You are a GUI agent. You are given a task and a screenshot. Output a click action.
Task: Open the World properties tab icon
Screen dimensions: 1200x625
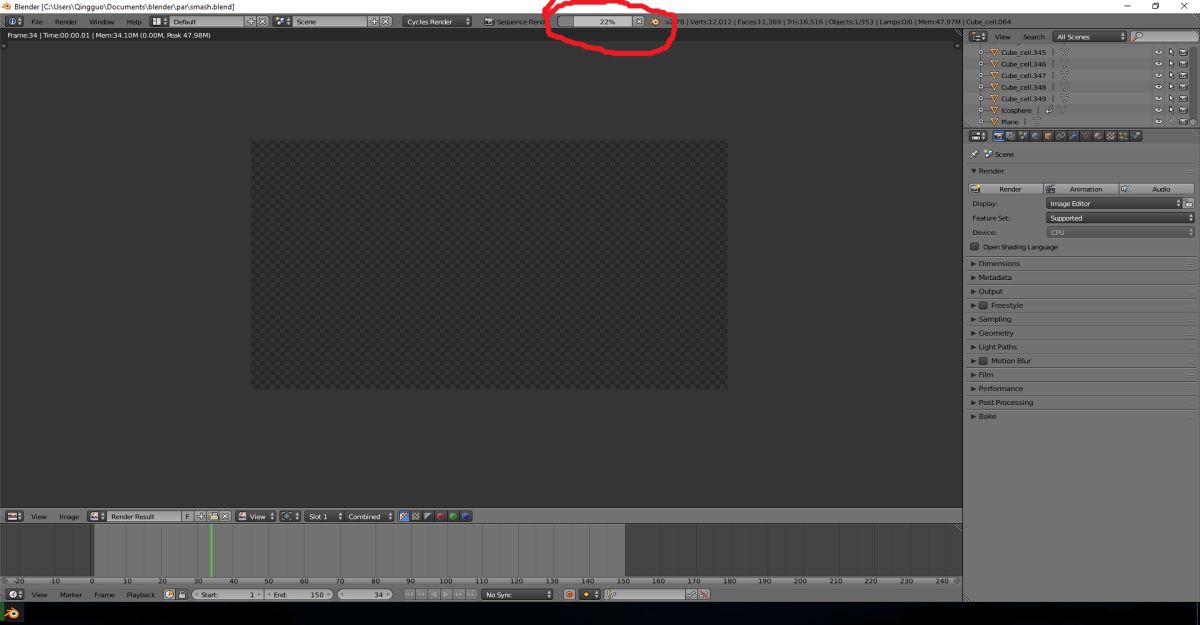pos(1036,136)
